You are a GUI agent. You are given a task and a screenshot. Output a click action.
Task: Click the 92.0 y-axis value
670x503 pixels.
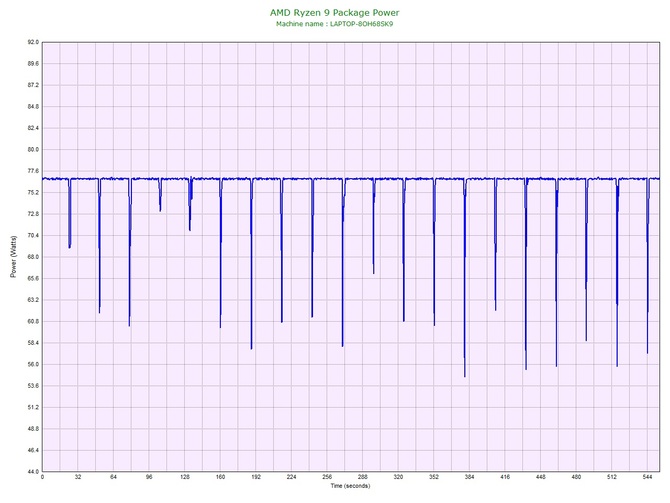pyautogui.click(x=33, y=42)
